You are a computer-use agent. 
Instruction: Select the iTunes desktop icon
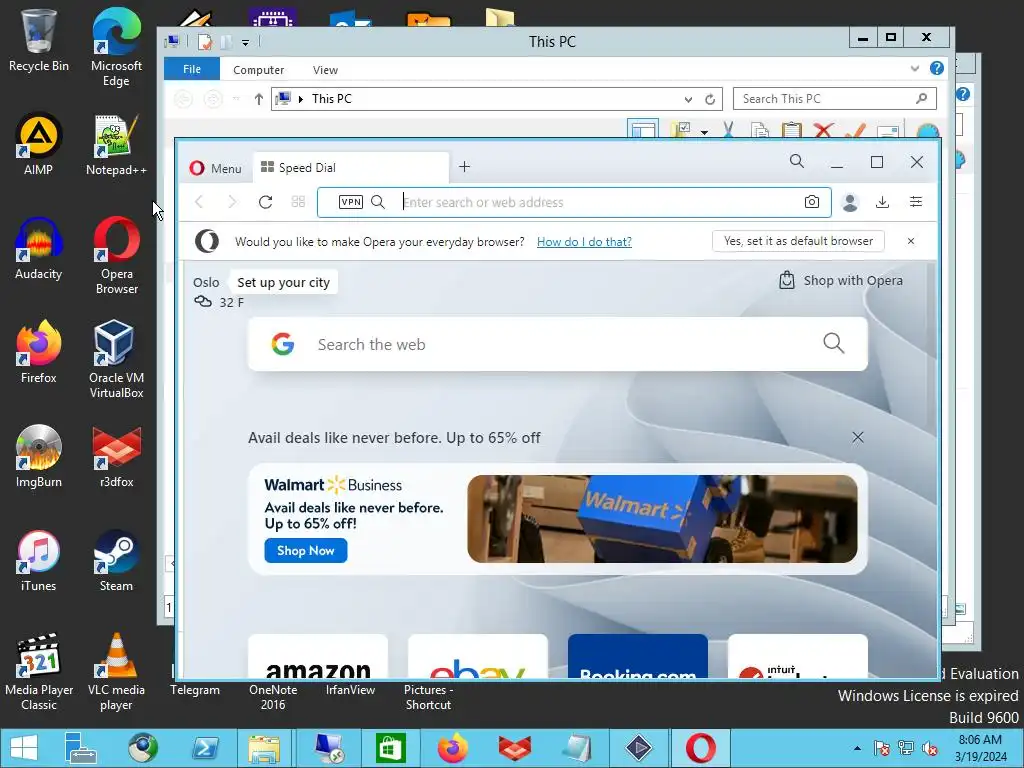(x=39, y=560)
